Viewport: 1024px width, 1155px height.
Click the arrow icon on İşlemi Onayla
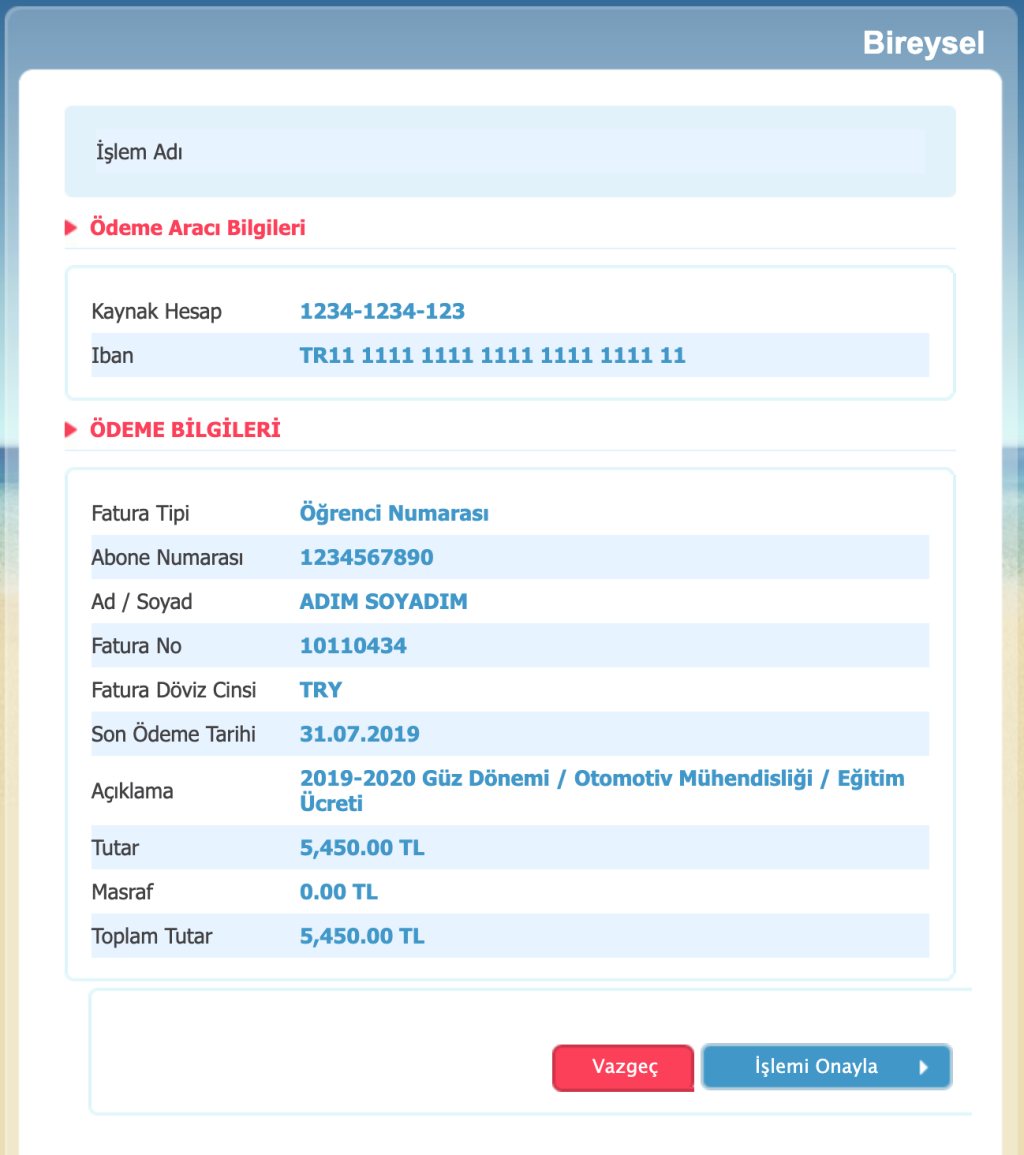pyautogui.click(x=923, y=1067)
